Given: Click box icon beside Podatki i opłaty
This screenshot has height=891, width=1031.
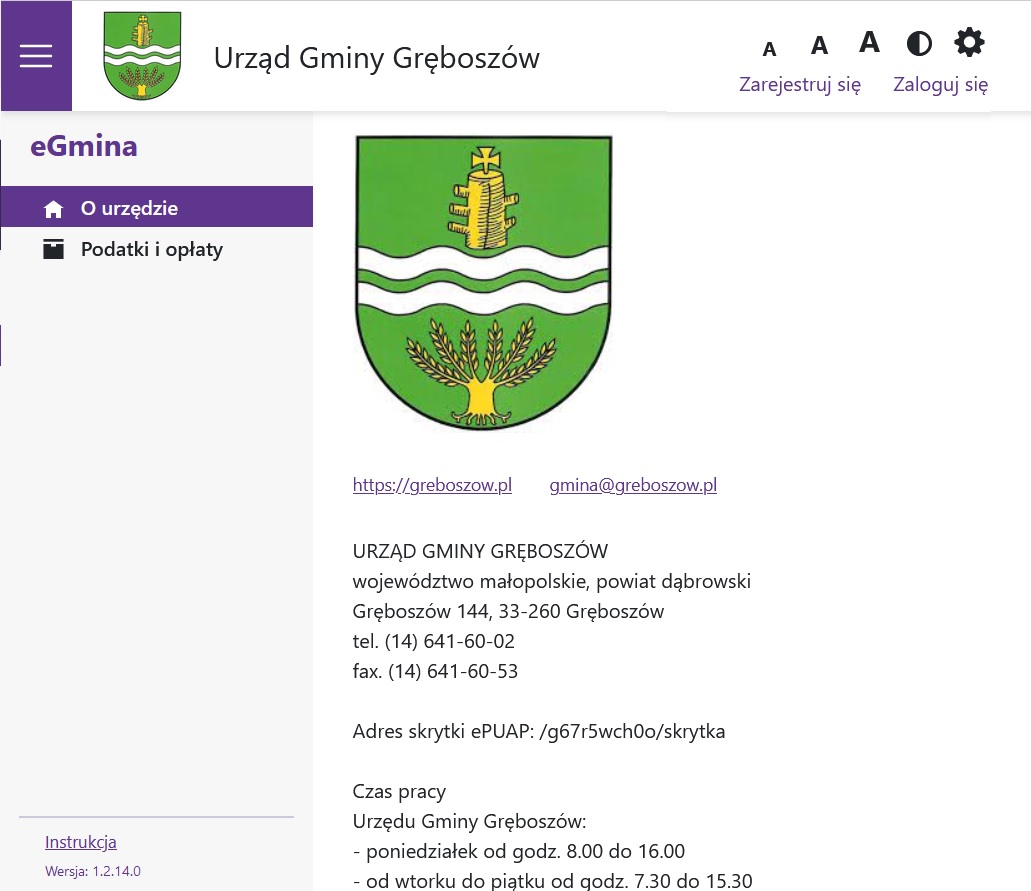Looking at the screenshot, I should click(53, 249).
